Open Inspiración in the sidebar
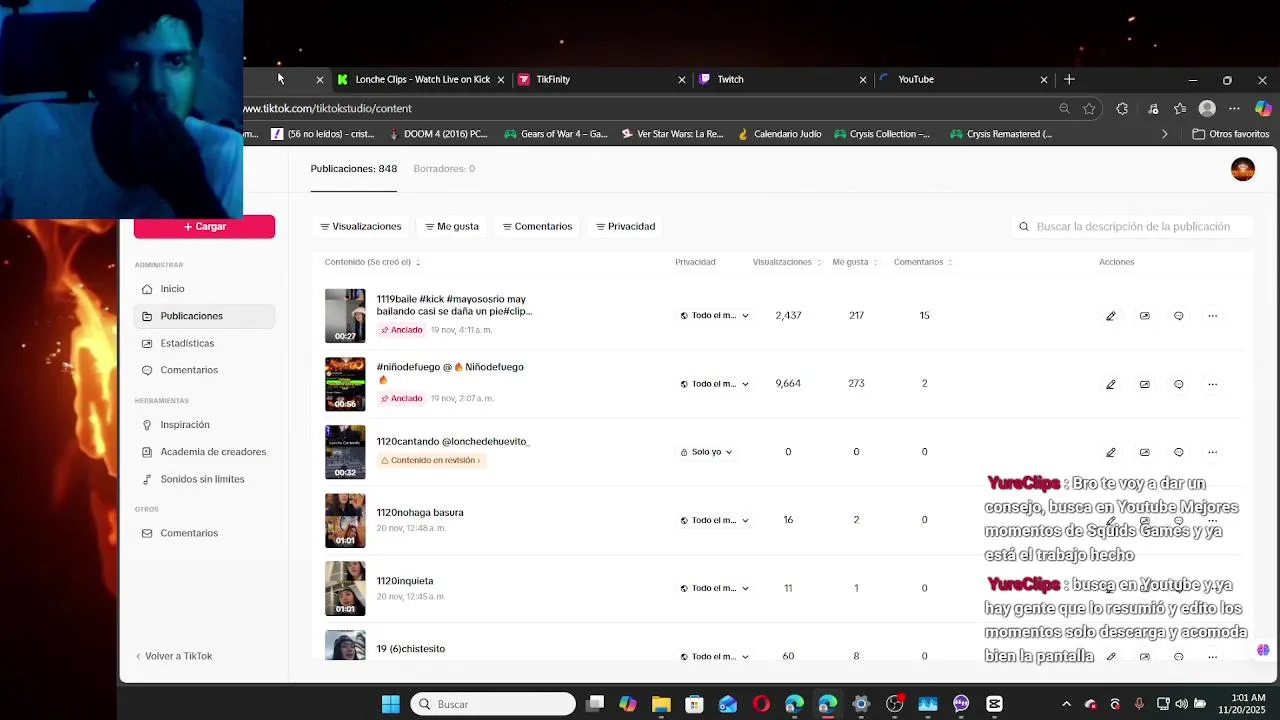Screen dimensions: 1280x720 point(204,425)
